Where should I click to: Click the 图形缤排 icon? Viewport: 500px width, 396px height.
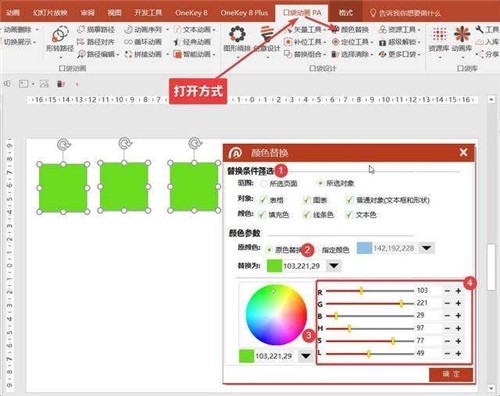pyautogui.click(x=237, y=34)
